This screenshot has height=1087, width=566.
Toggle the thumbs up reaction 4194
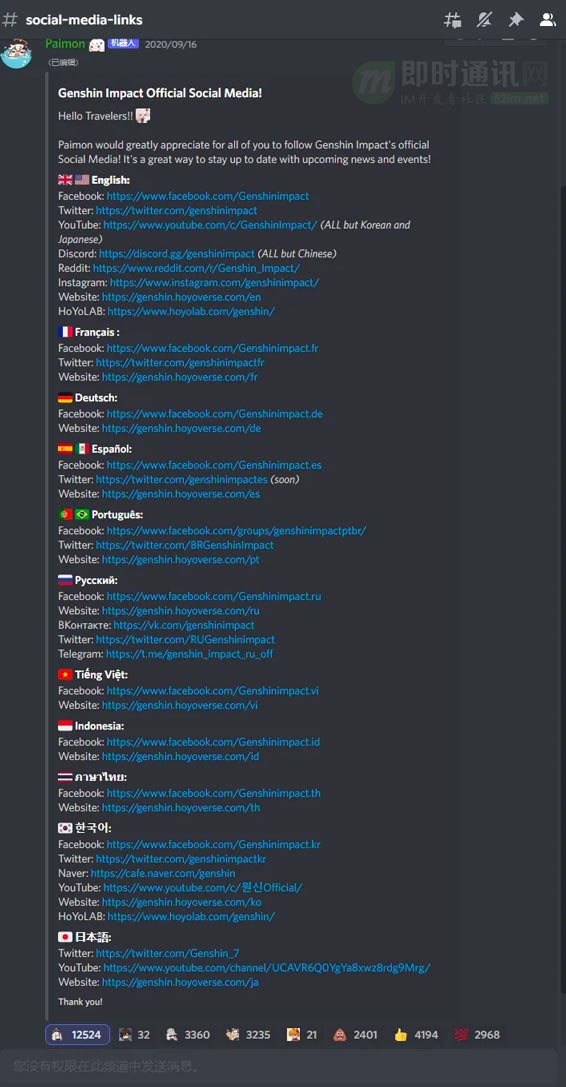415,1034
